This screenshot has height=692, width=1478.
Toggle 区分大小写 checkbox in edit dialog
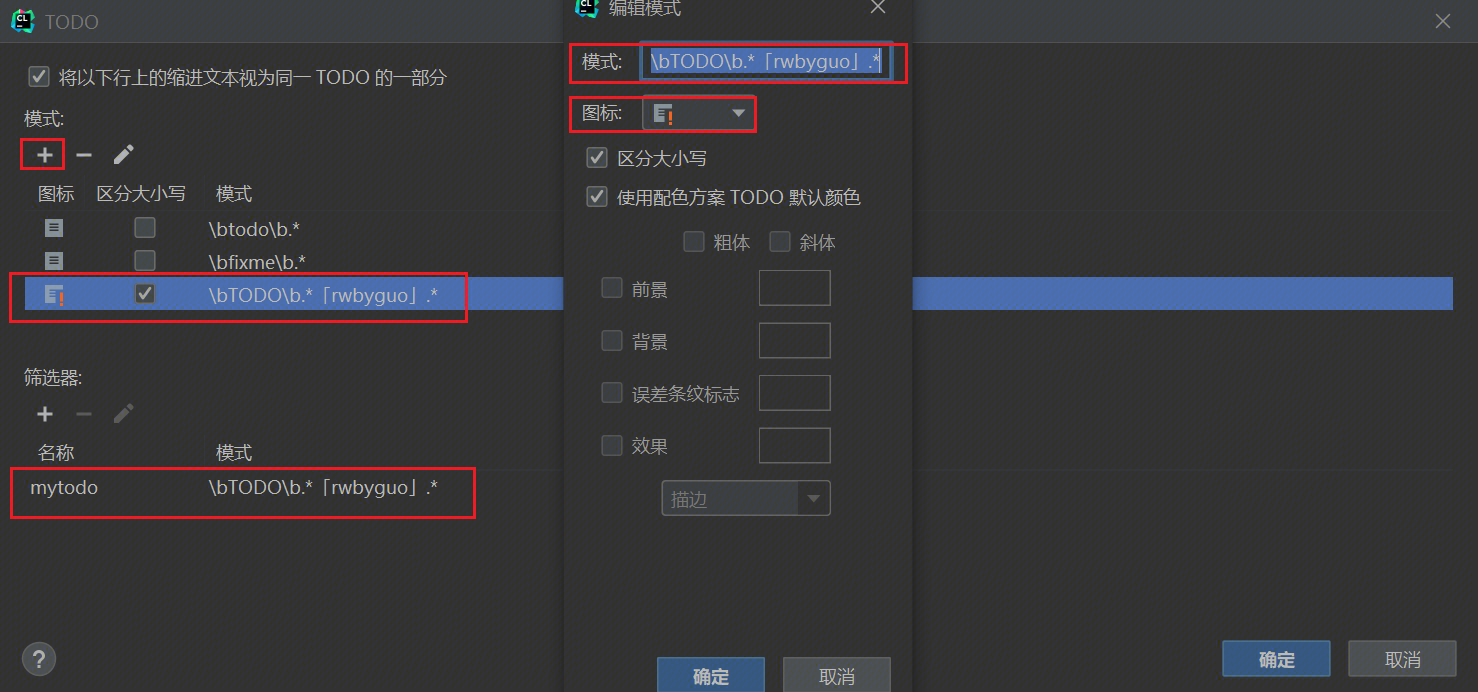(597, 158)
